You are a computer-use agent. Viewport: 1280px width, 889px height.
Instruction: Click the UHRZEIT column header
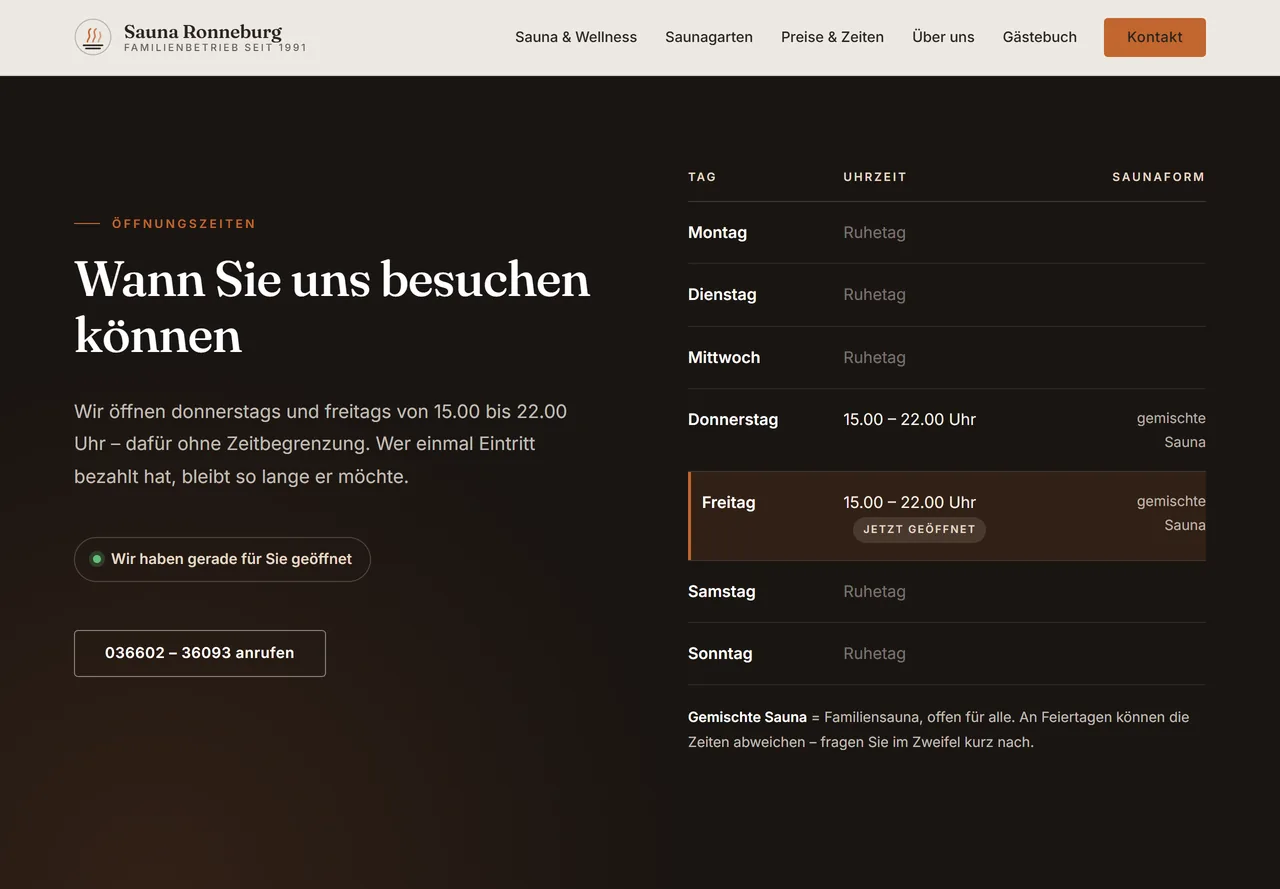pos(875,177)
